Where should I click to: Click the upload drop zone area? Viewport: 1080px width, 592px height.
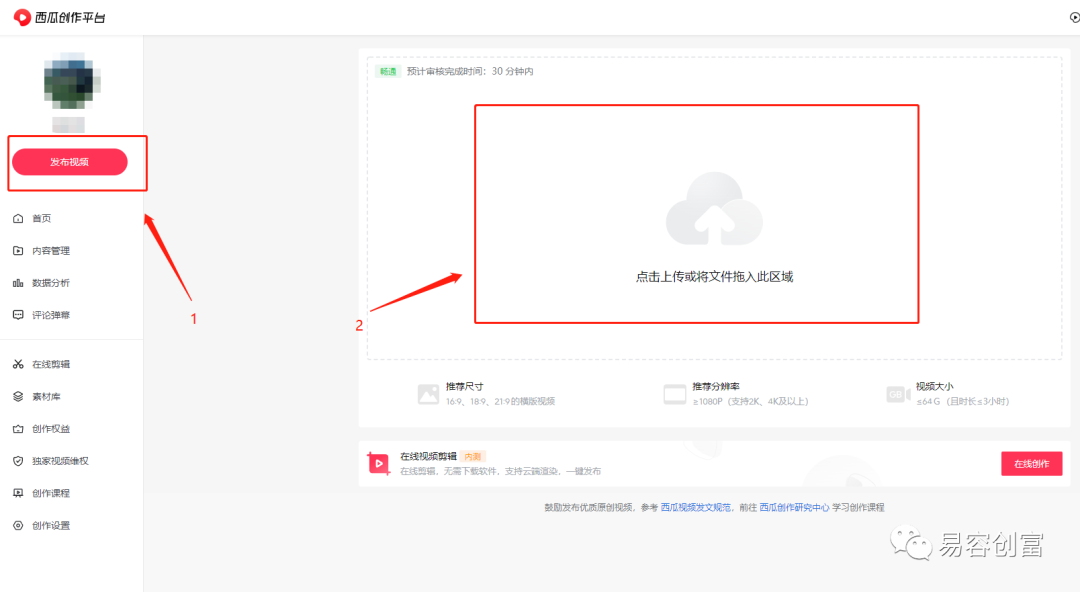tap(696, 213)
